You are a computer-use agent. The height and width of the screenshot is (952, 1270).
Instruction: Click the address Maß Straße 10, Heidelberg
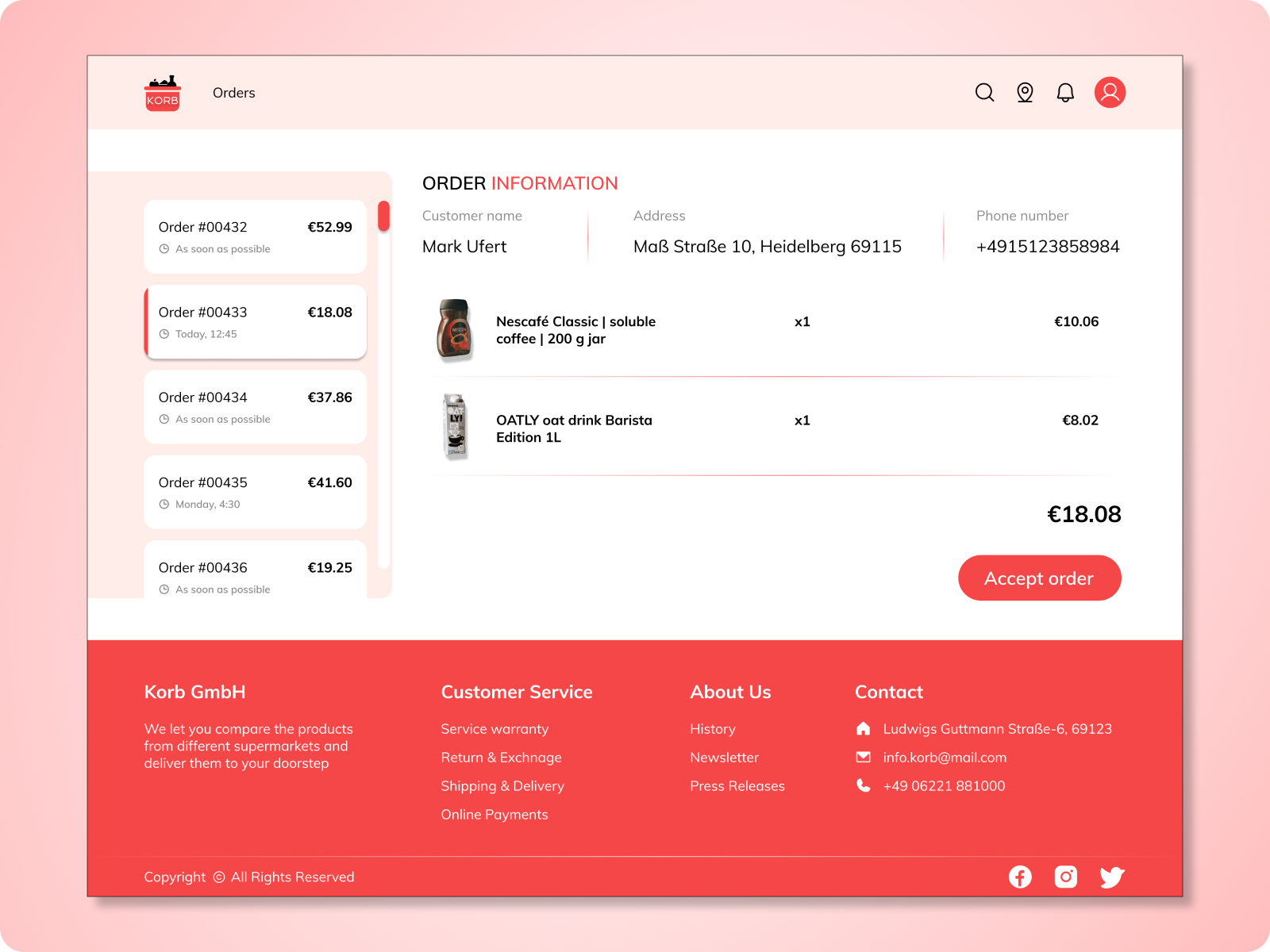coord(768,247)
